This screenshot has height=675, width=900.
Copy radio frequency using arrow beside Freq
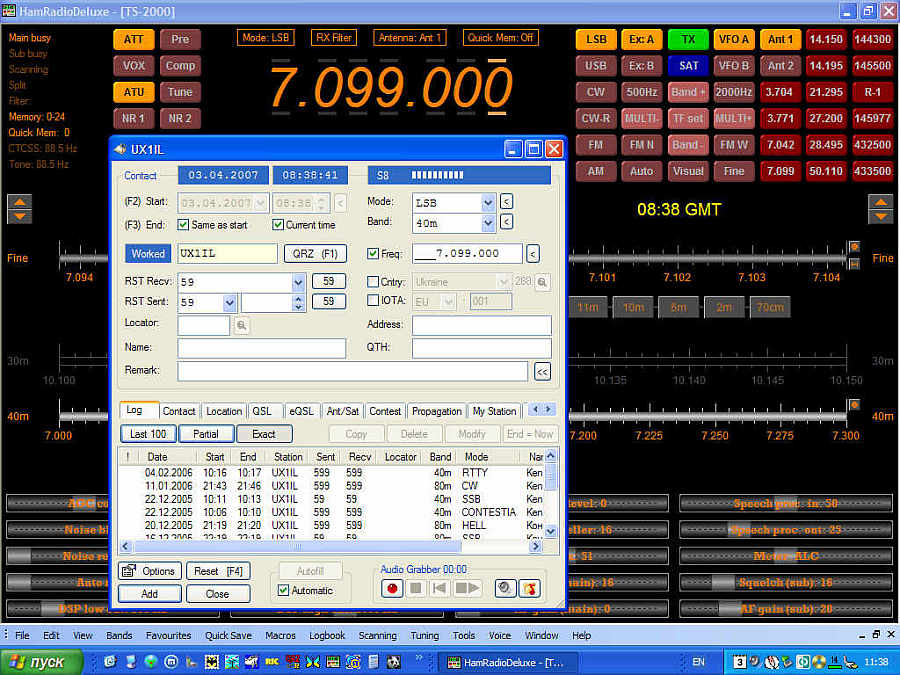tap(533, 253)
